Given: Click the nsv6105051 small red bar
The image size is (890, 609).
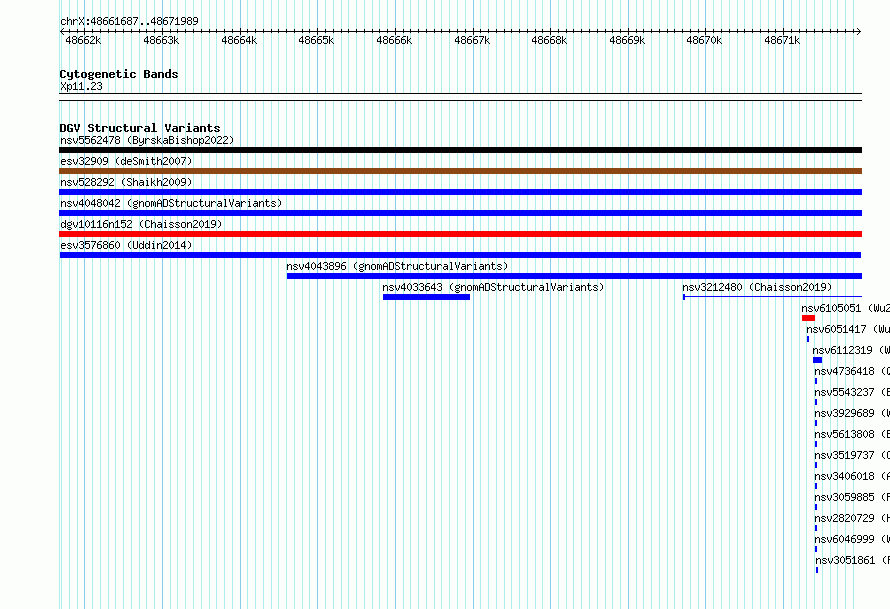Looking at the screenshot, I should pyautogui.click(x=808, y=318).
